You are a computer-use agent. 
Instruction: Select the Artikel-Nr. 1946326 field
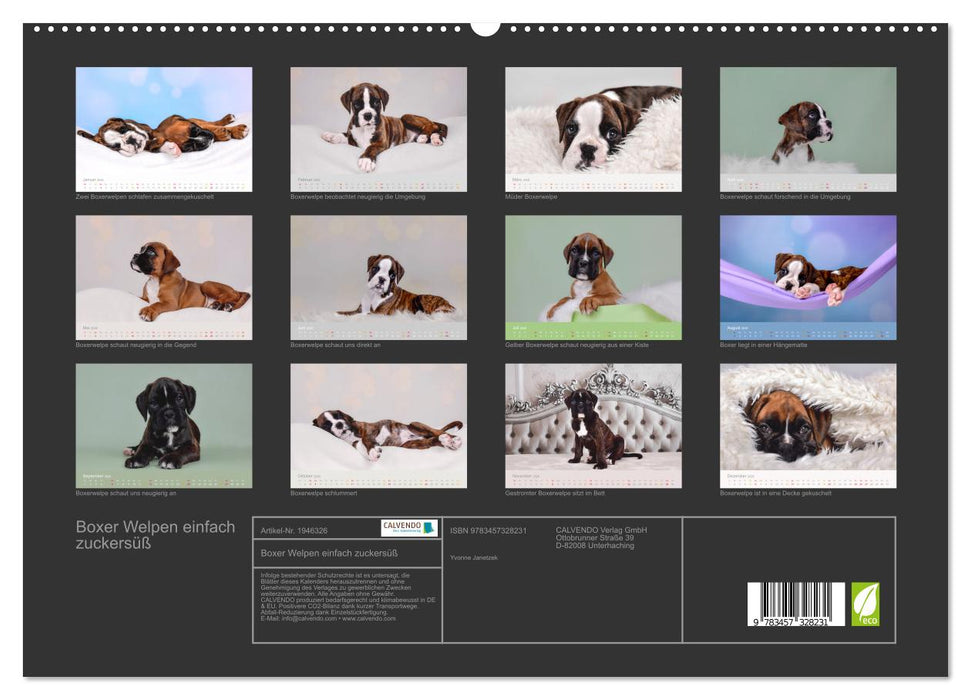pos(295,531)
